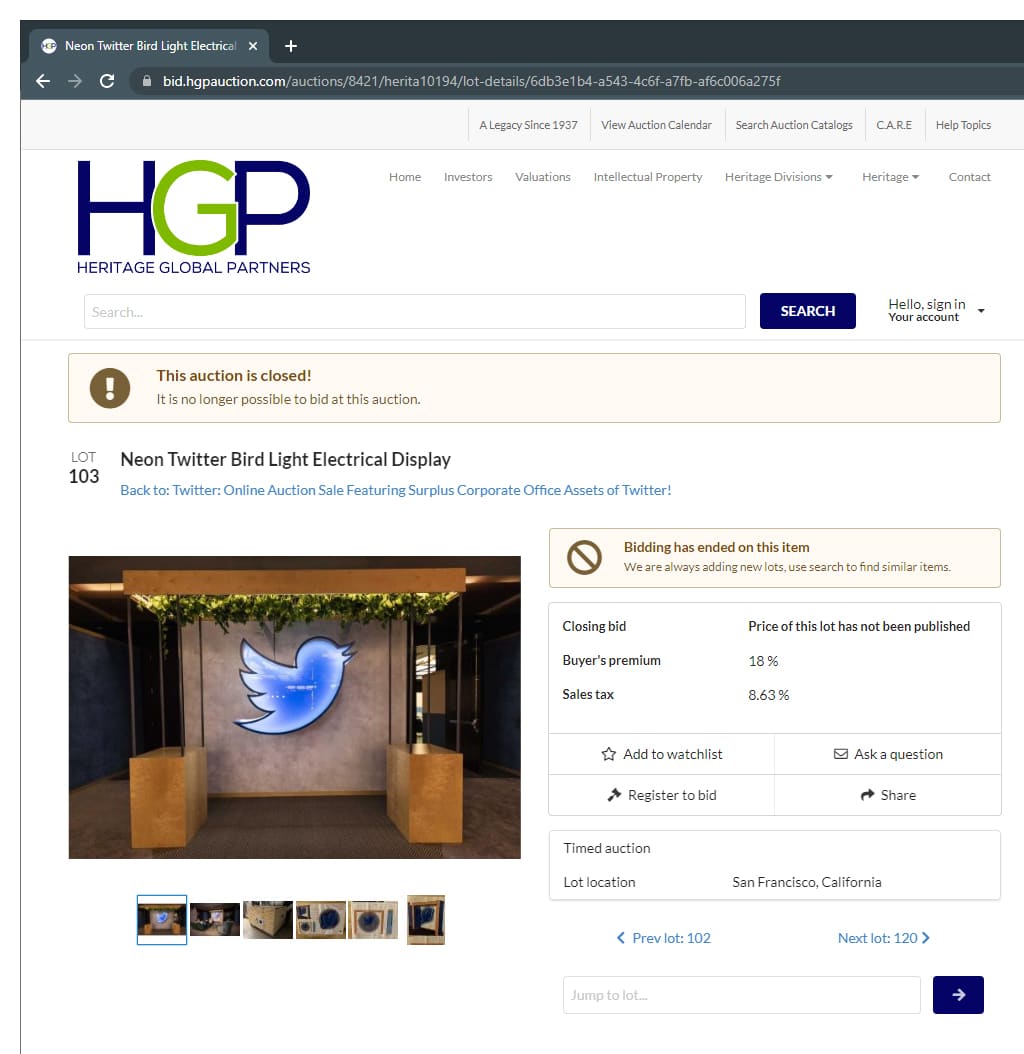This screenshot has width=1024, height=1054.
Task: Click Price of this lot not published text
Action: click(x=859, y=626)
